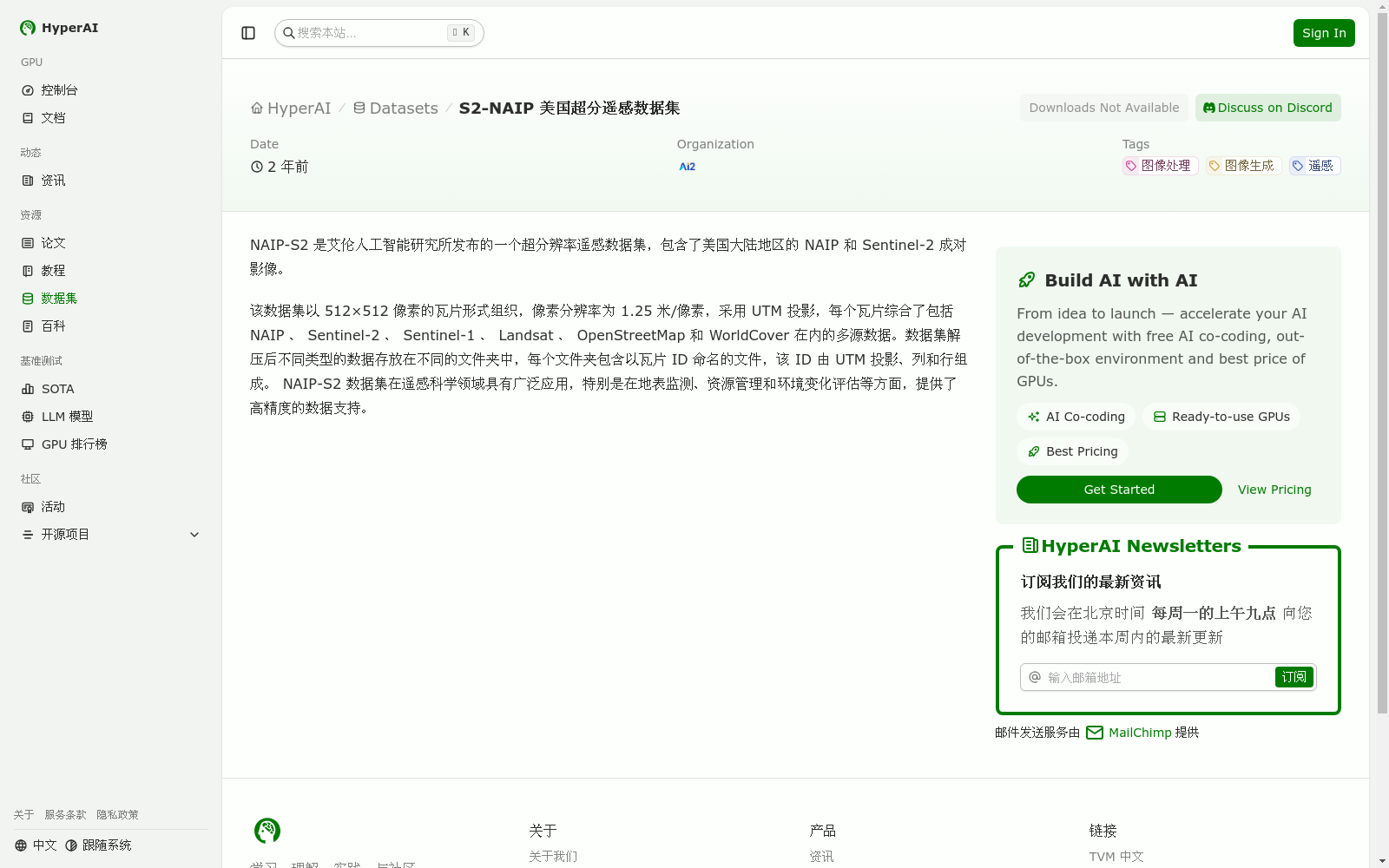Click the home icon in breadcrumb
This screenshot has height=868, width=1389.
(257, 108)
